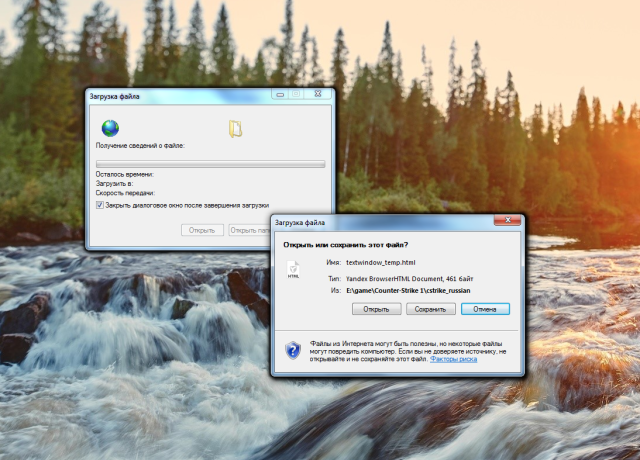Click the blue security shield icon
The height and width of the screenshot is (460, 640).
(x=293, y=351)
